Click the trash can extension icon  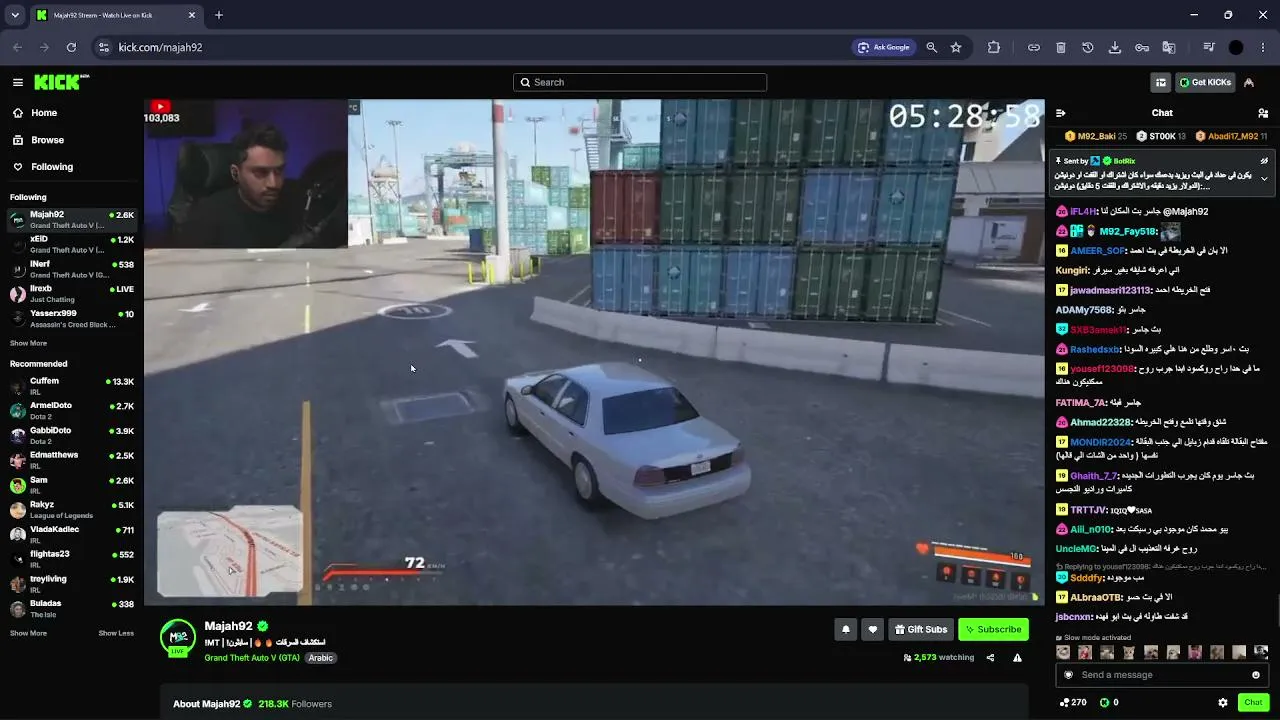pos(1061,47)
